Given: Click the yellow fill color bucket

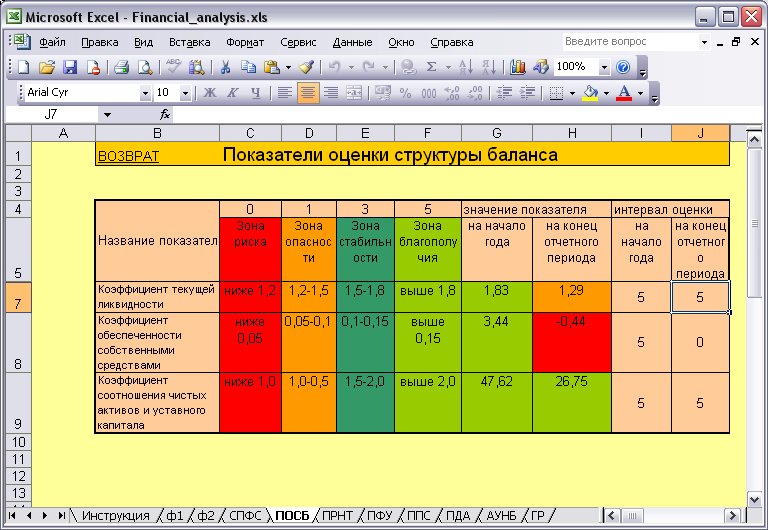Looking at the screenshot, I should [590, 93].
